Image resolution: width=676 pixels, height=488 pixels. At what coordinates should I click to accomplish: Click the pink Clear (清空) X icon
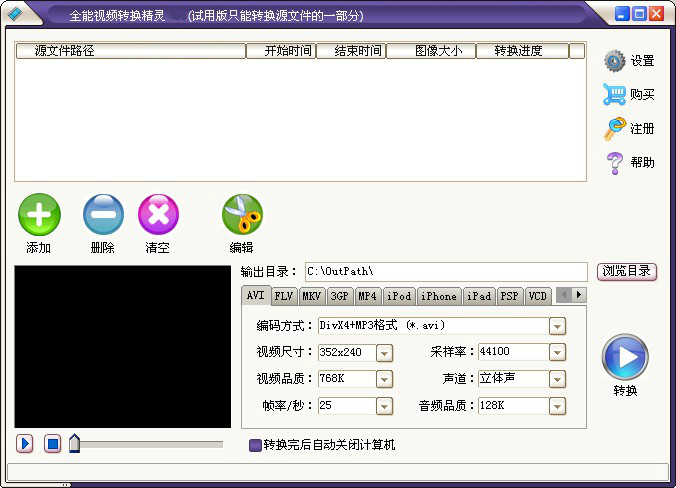[158, 214]
